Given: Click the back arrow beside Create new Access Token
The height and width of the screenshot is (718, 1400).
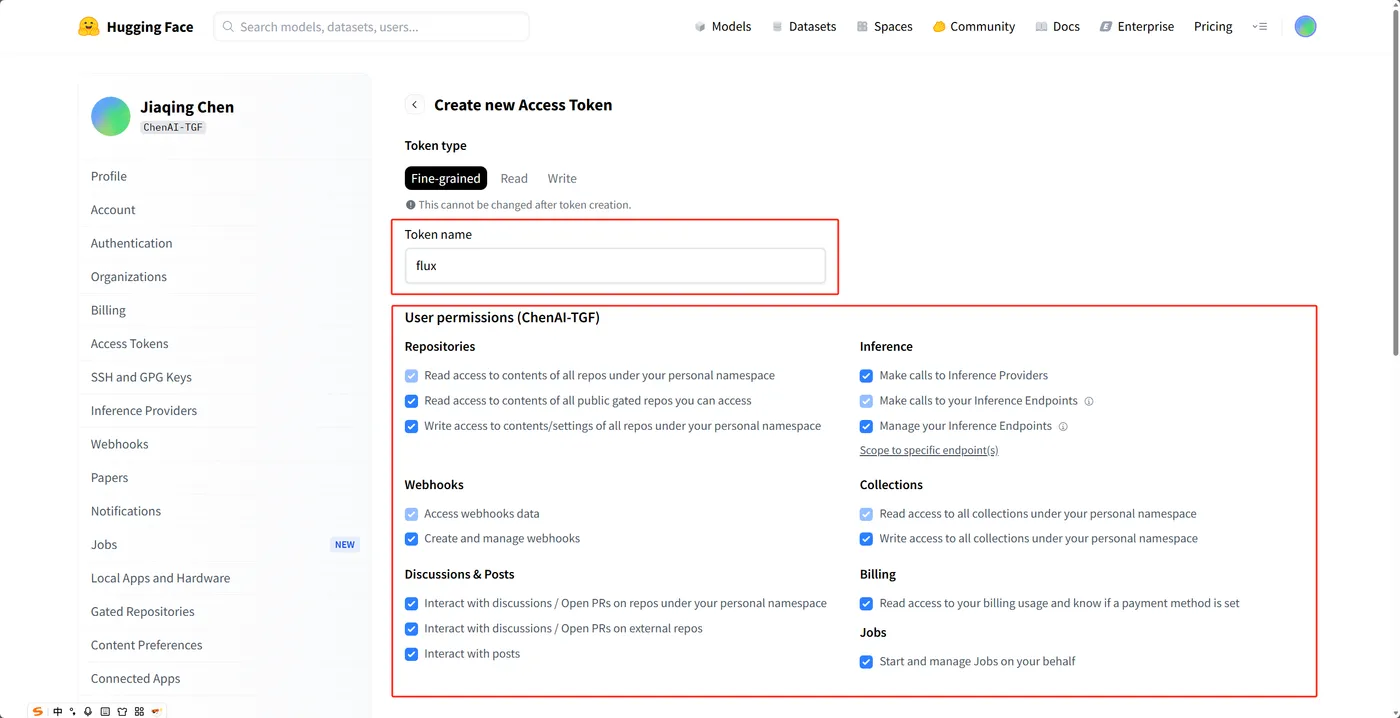Looking at the screenshot, I should pos(414,105).
